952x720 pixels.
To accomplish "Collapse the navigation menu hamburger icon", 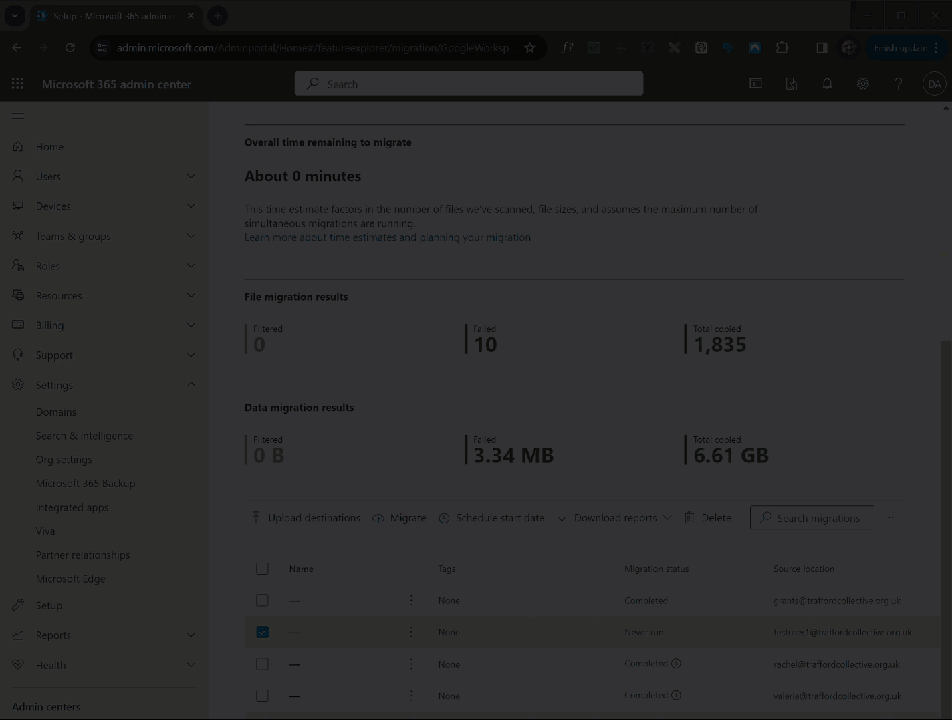I will click(x=18, y=116).
